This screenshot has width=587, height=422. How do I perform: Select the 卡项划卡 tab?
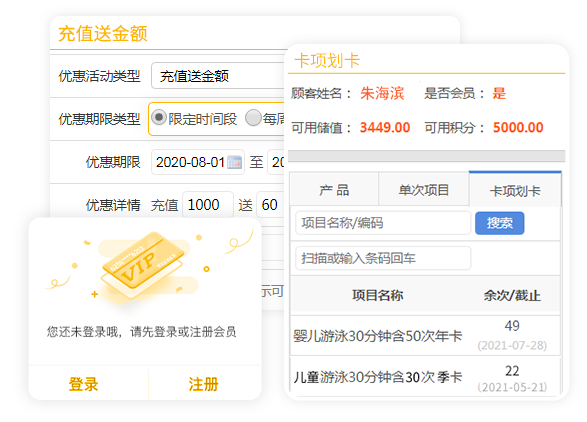point(515,190)
